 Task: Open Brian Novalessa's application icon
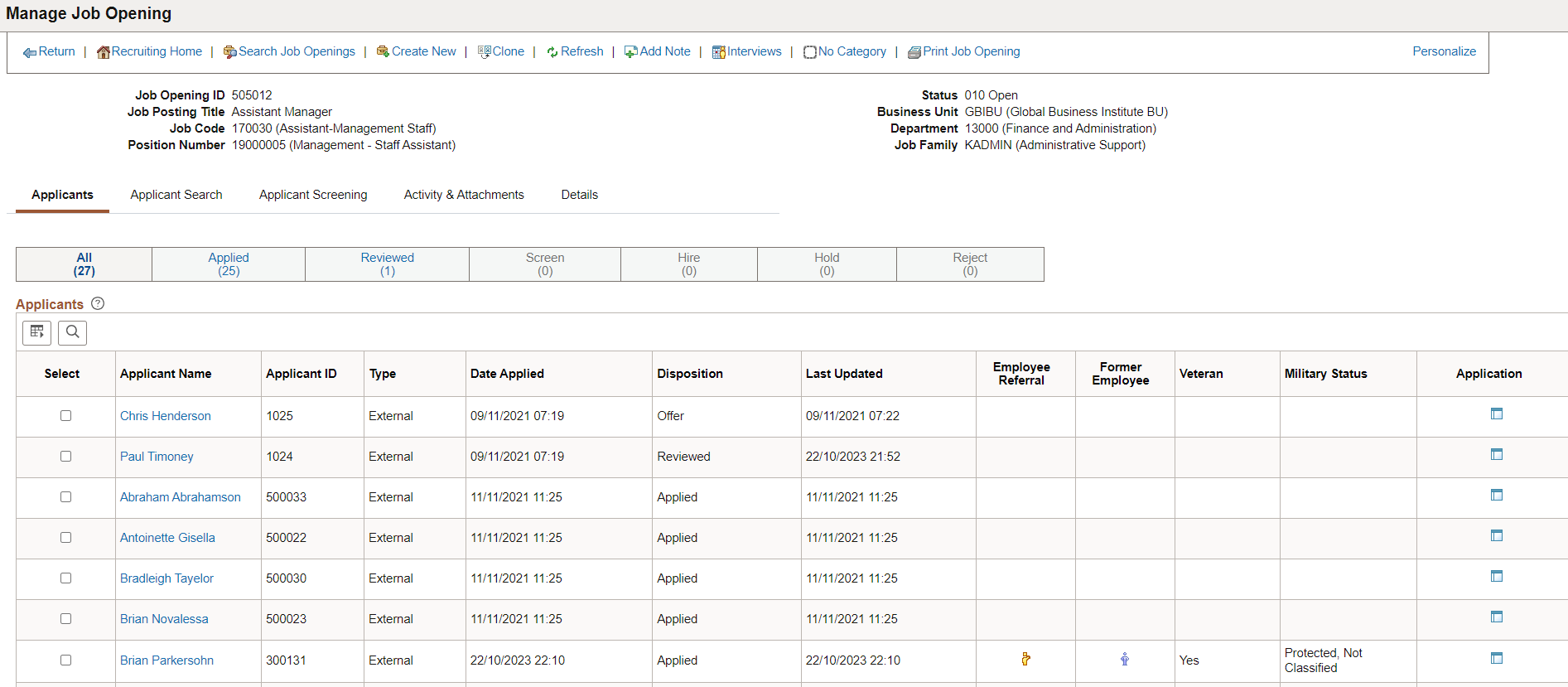pyautogui.click(x=1497, y=617)
